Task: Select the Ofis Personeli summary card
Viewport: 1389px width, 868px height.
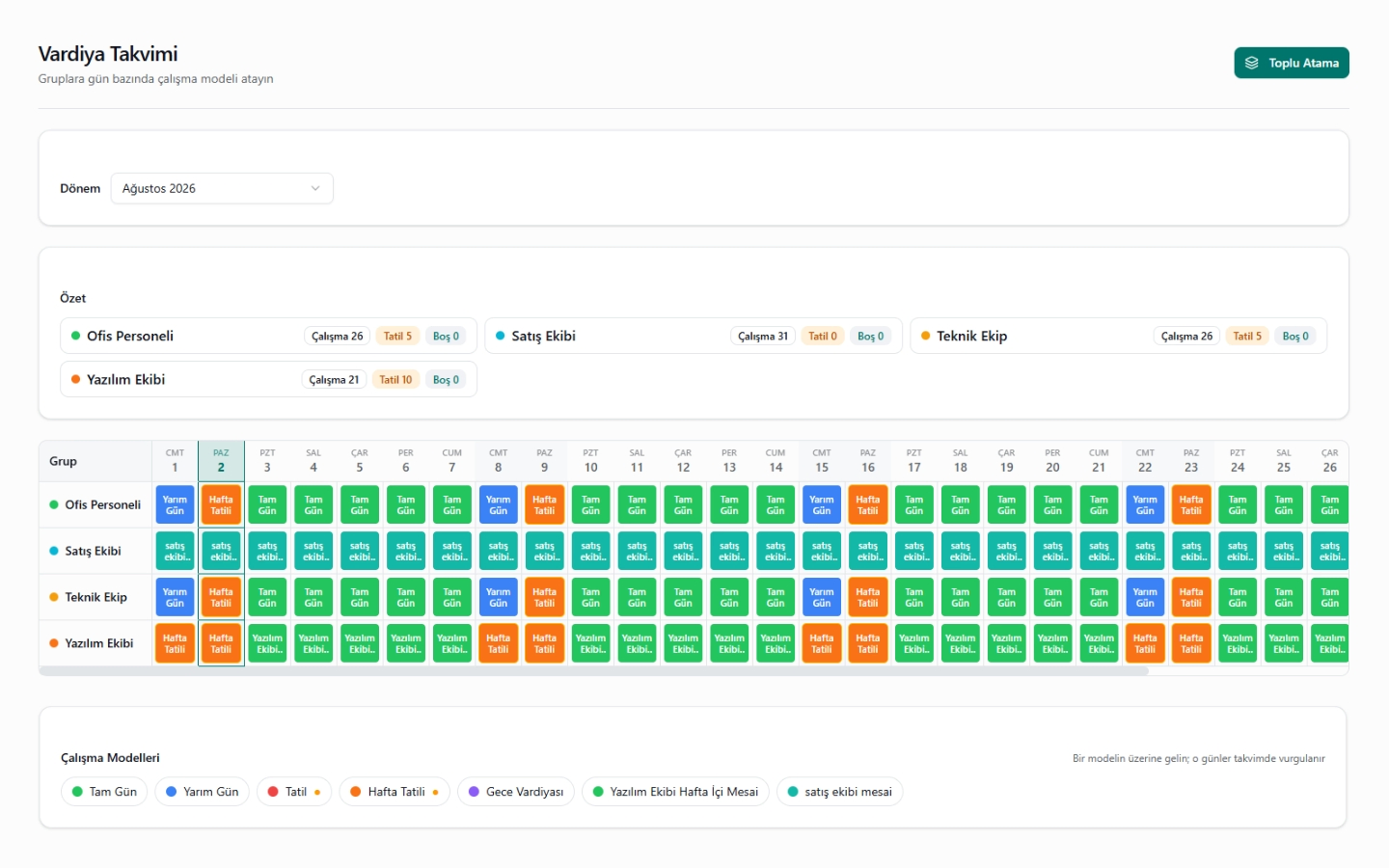Action: (268, 336)
